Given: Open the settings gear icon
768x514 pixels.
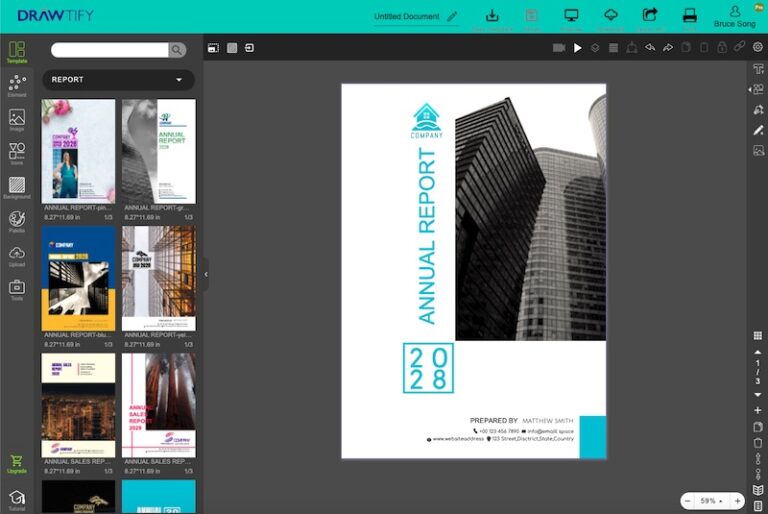Looking at the screenshot, I should pos(758,47).
